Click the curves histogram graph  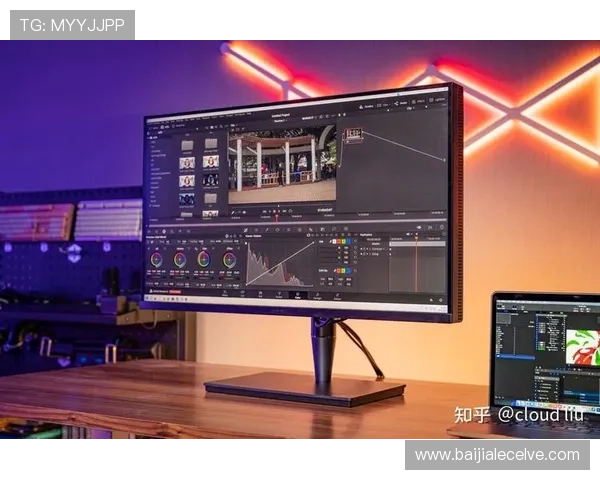(280, 264)
